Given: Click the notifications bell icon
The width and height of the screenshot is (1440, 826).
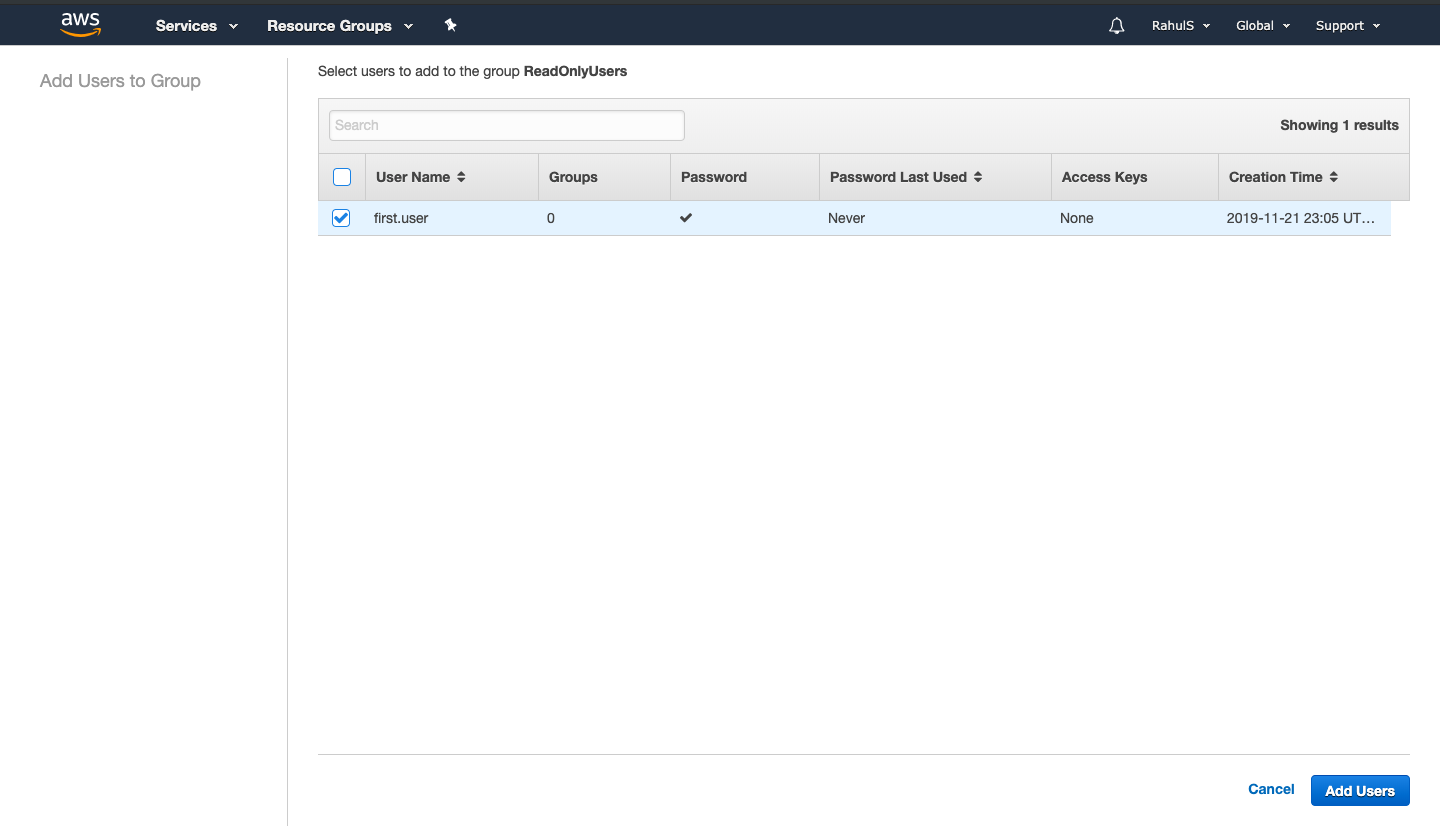Looking at the screenshot, I should [1116, 25].
